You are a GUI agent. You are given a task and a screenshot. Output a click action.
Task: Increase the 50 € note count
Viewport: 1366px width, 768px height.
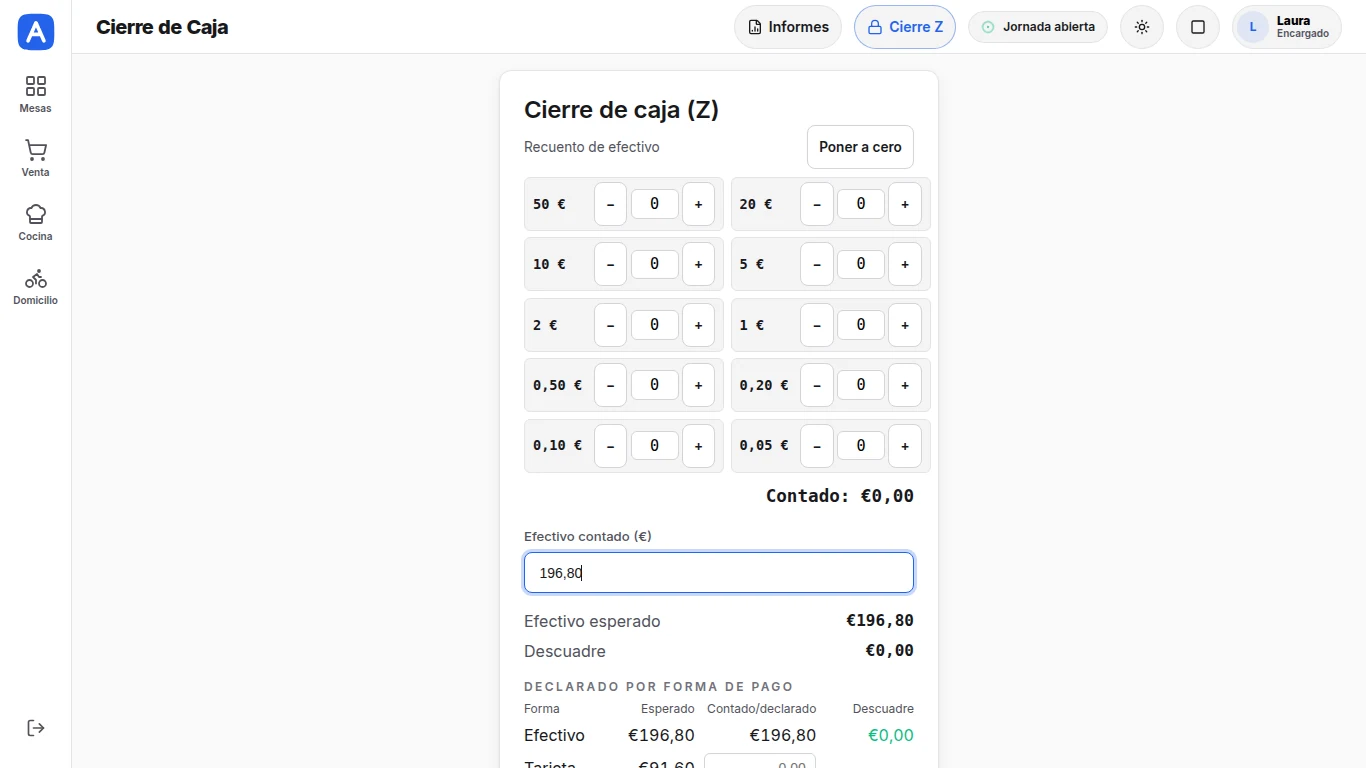[698, 204]
